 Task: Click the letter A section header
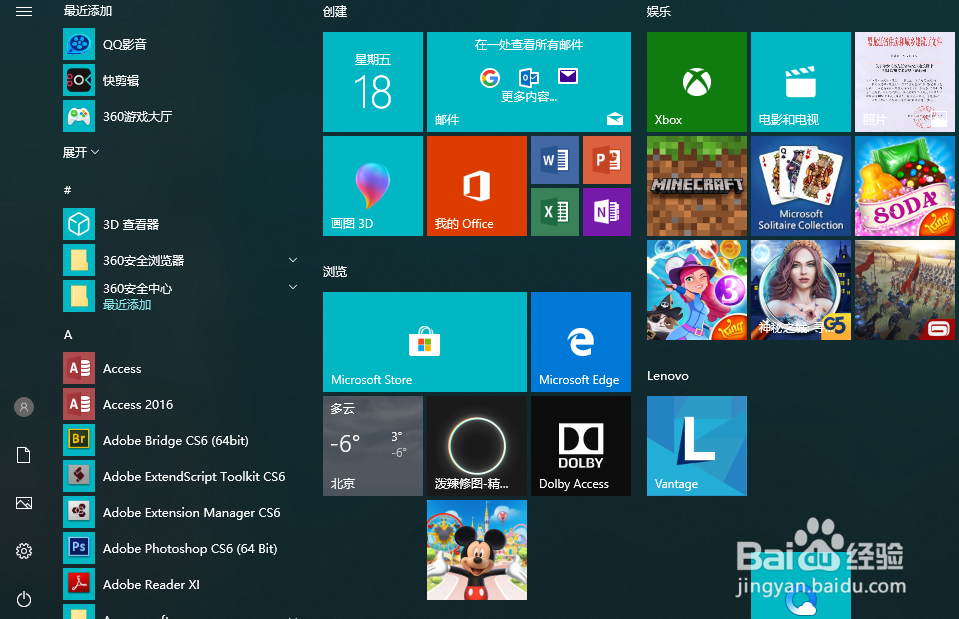68,335
